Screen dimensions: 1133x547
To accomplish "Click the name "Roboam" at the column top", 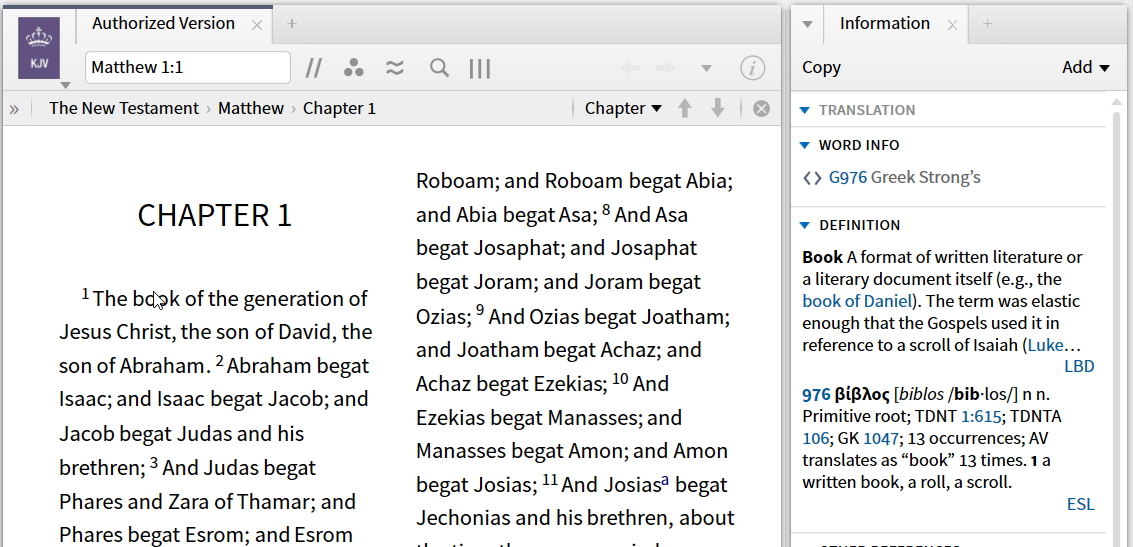I will coord(454,181).
